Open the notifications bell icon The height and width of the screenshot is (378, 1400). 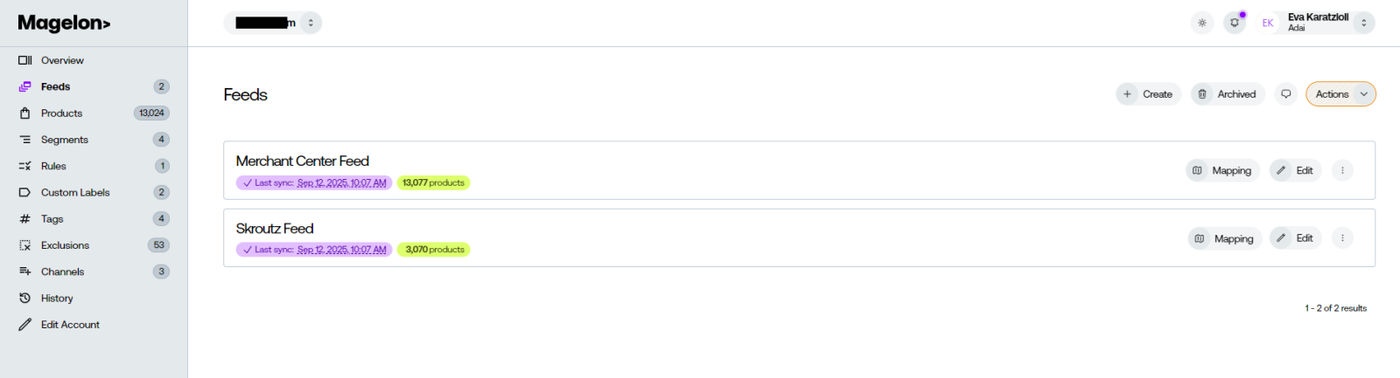(x=1235, y=22)
